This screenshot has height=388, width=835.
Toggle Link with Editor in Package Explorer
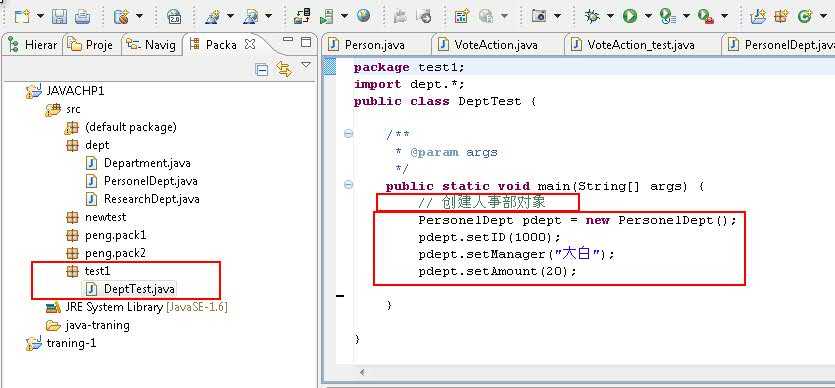click(284, 69)
